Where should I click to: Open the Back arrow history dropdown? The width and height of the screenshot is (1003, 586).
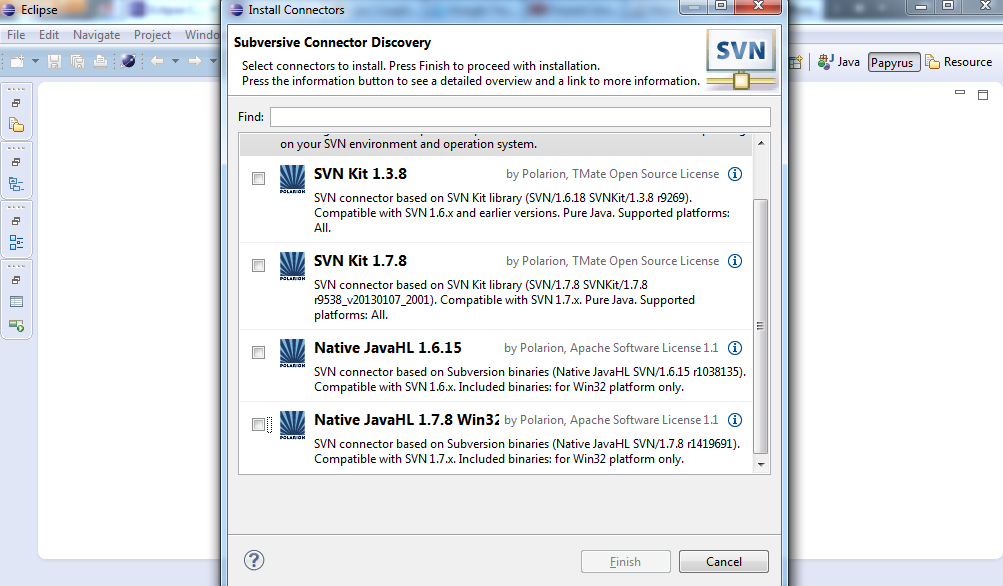(x=175, y=61)
